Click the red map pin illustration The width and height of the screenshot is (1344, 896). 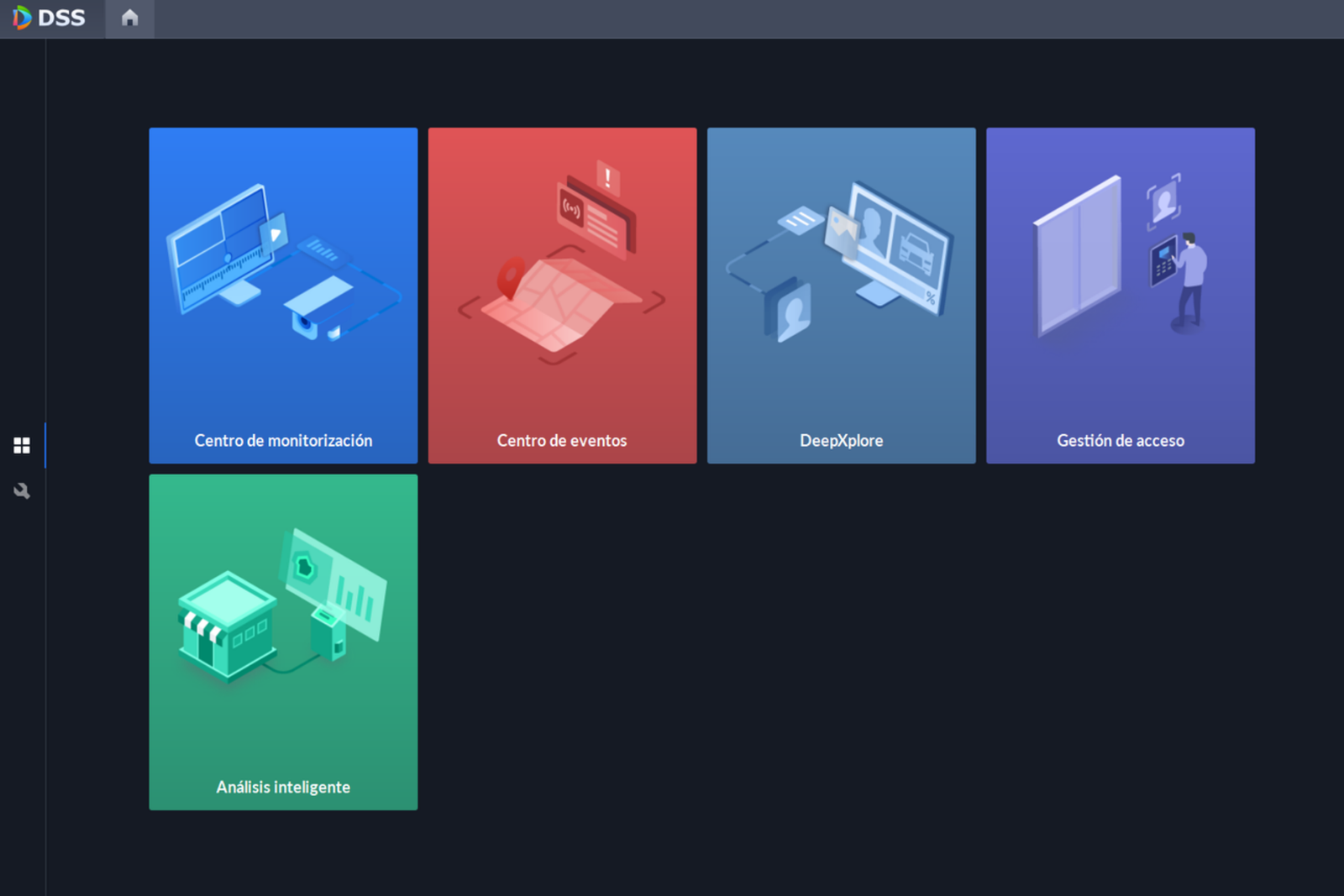511,278
